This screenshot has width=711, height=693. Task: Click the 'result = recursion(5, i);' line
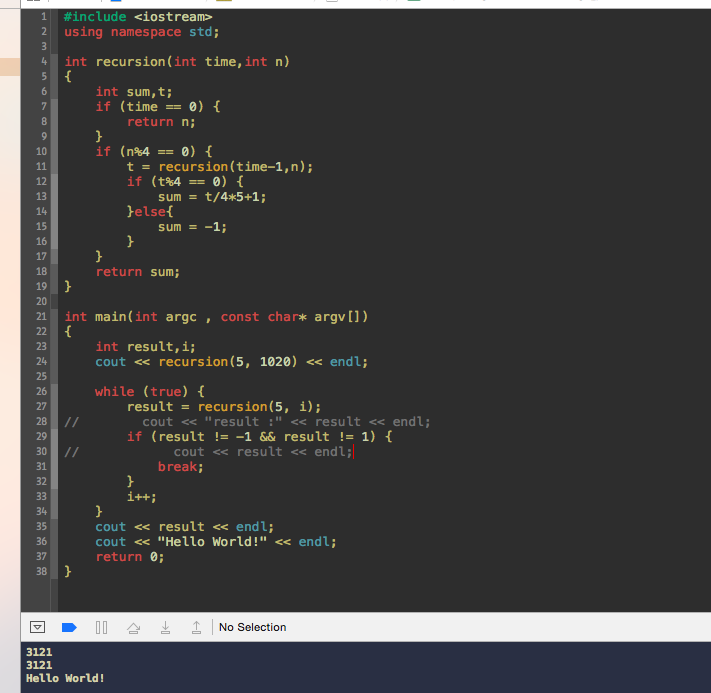(x=224, y=407)
